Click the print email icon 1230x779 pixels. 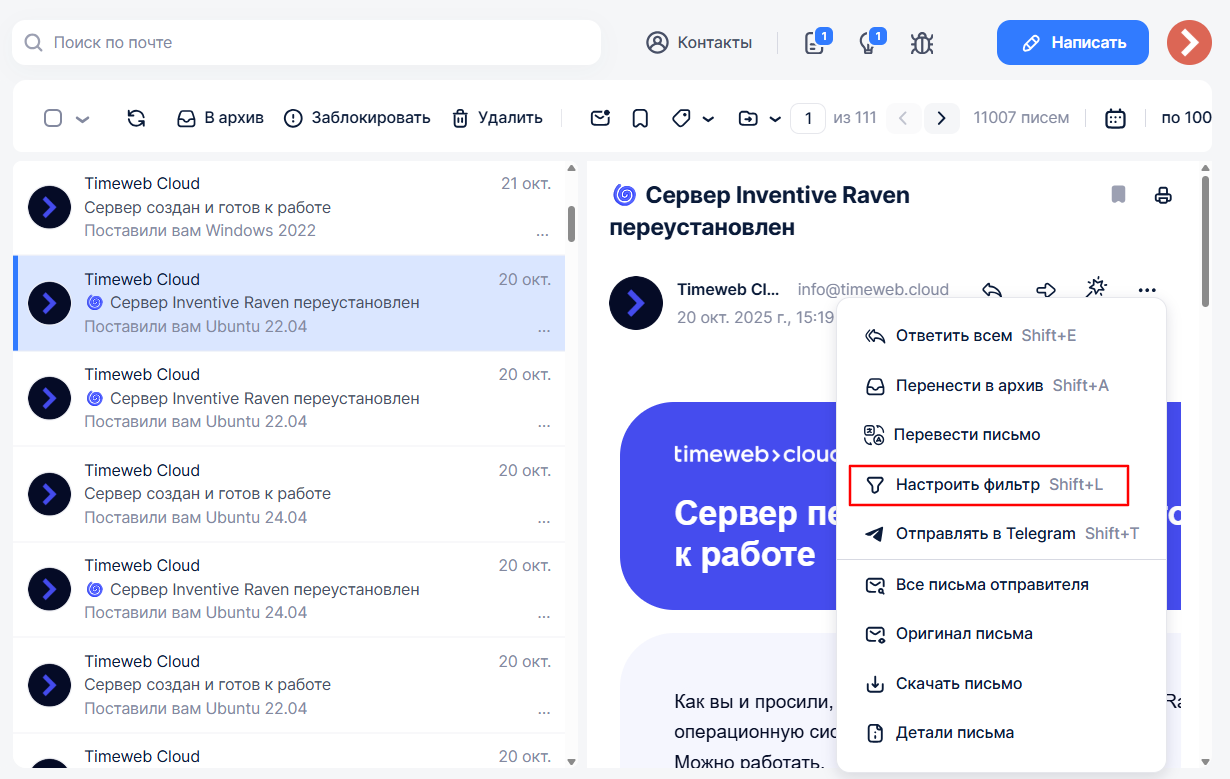click(x=1162, y=195)
